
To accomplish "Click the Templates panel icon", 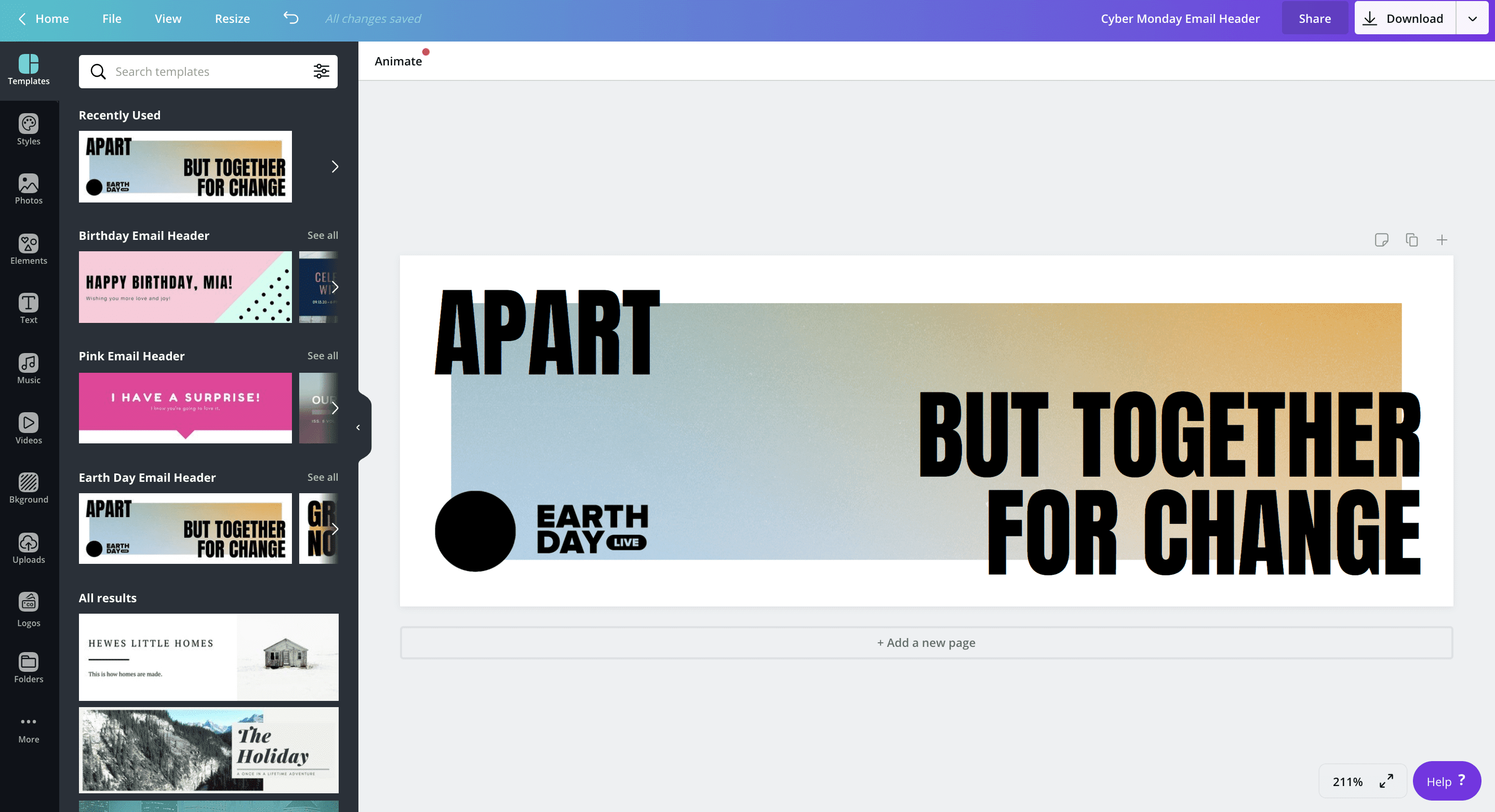I will tap(28, 69).
